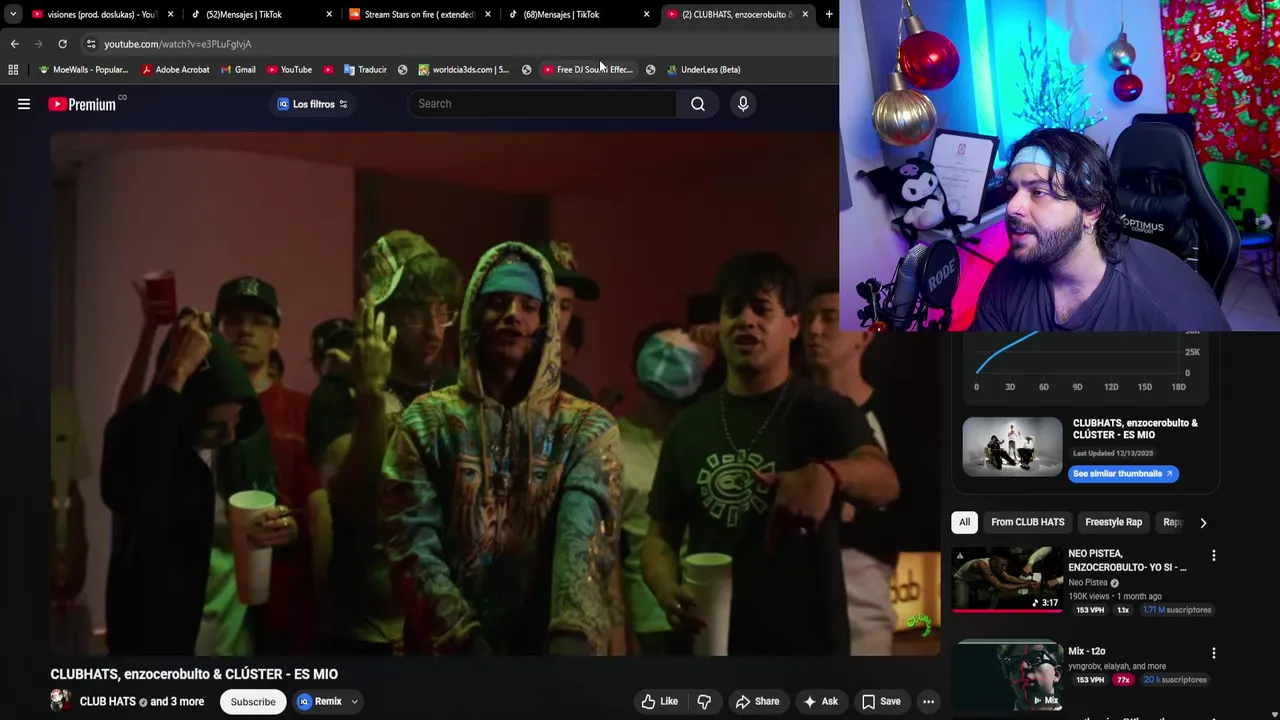Image resolution: width=1280 pixels, height=720 pixels.
Task: Open Mix - t2o thumbnail
Action: [1007, 677]
